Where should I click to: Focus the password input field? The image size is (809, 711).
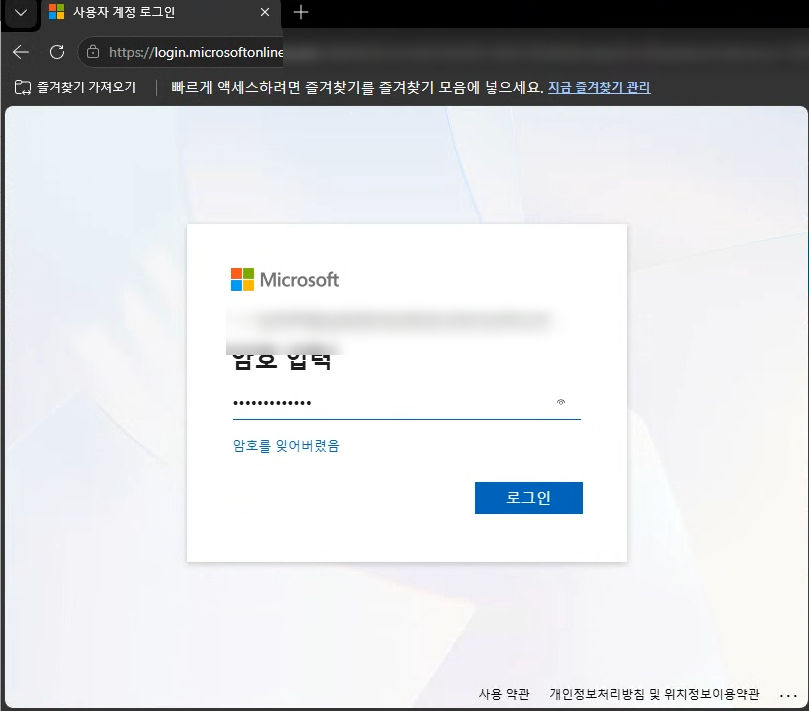coord(407,403)
